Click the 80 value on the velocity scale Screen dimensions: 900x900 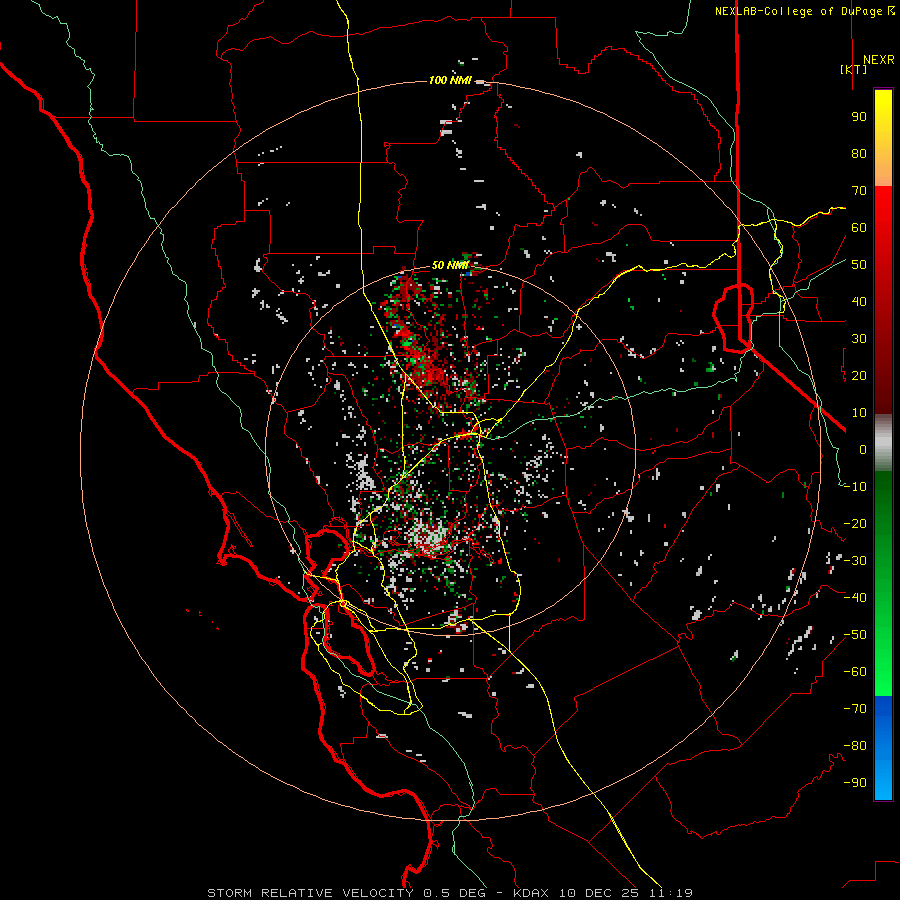[859, 153]
